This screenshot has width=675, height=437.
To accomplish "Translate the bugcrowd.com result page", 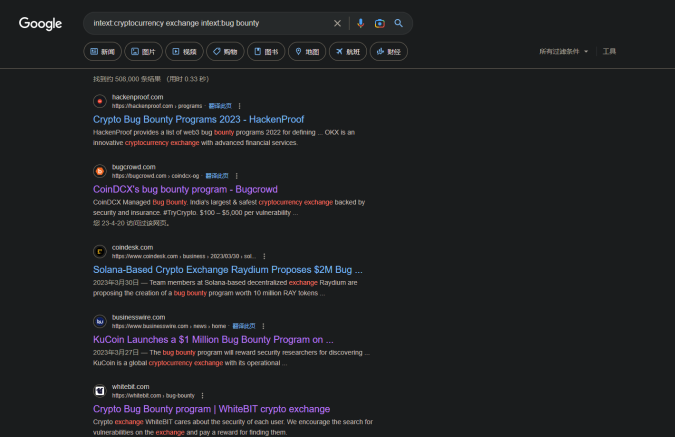I will click(x=217, y=176).
